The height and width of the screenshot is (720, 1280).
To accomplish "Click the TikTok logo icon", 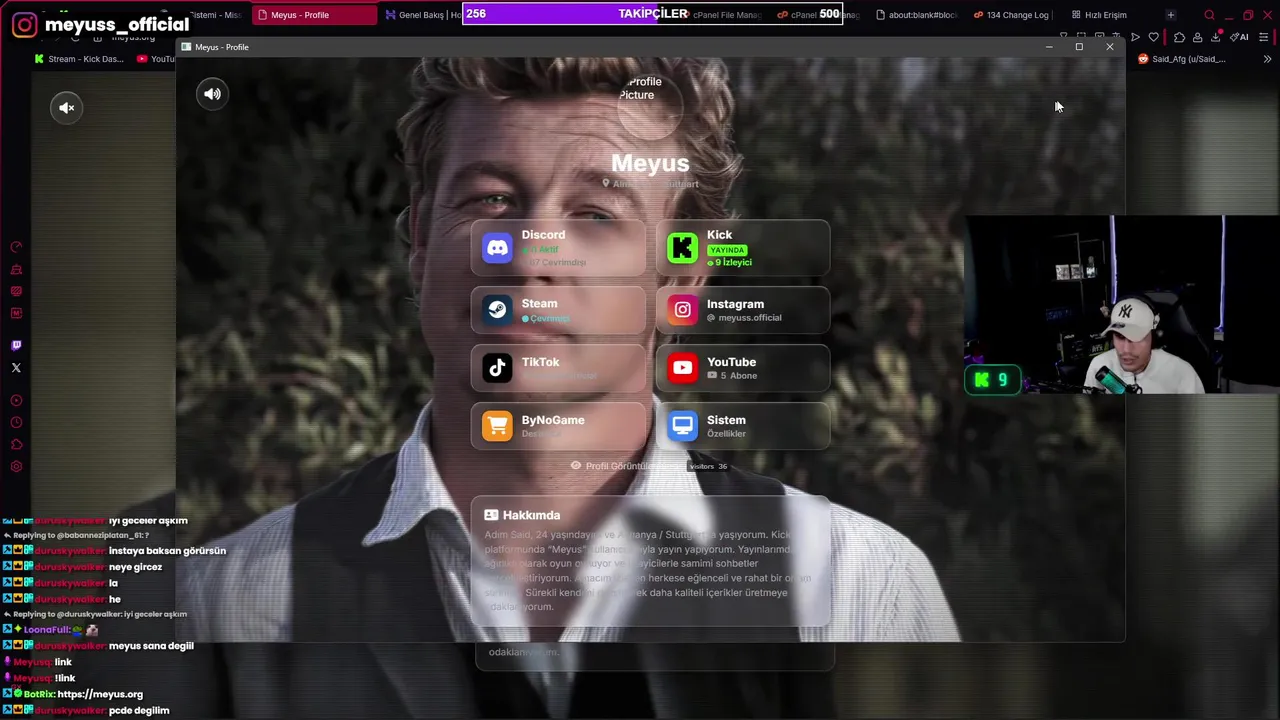I will [497, 368].
